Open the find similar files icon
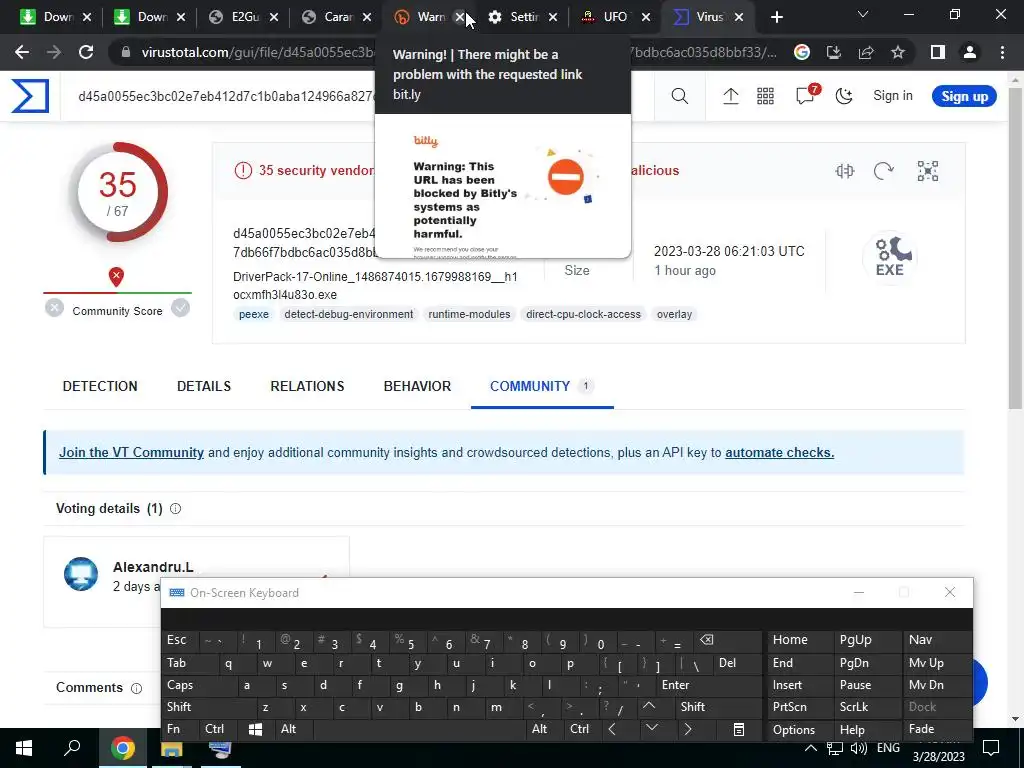Image resolution: width=1024 pixels, height=768 pixels. [844, 171]
